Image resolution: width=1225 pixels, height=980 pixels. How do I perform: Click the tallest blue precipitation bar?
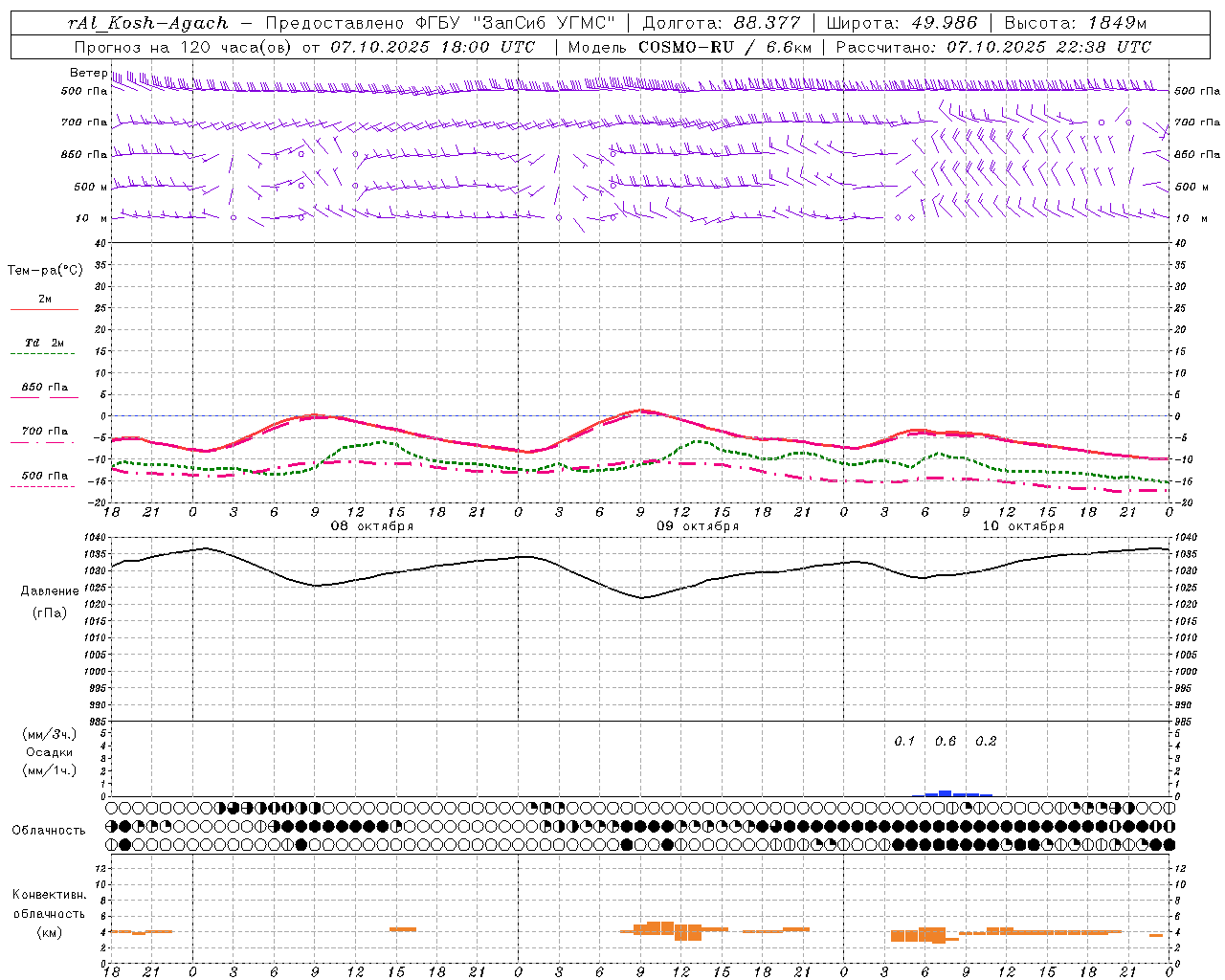pyautogui.click(x=946, y=792)
